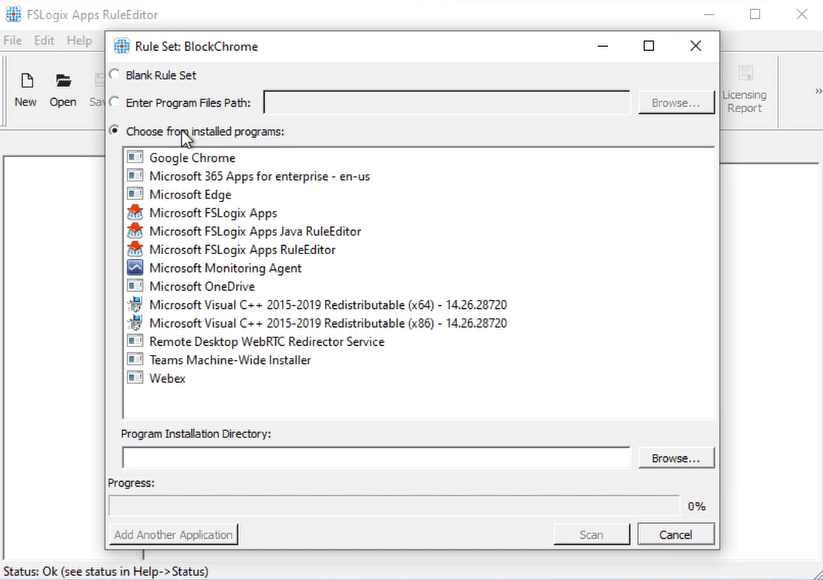The width and height of the screenshot is (823, 580).
Task: Select Visual C++ 2015-2019 Redistributable (x86) text
Action: tap(328, 323)
